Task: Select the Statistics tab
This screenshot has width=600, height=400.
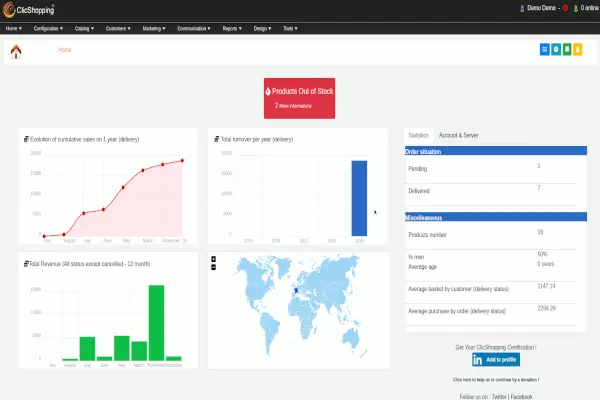Action: [418, 134]
